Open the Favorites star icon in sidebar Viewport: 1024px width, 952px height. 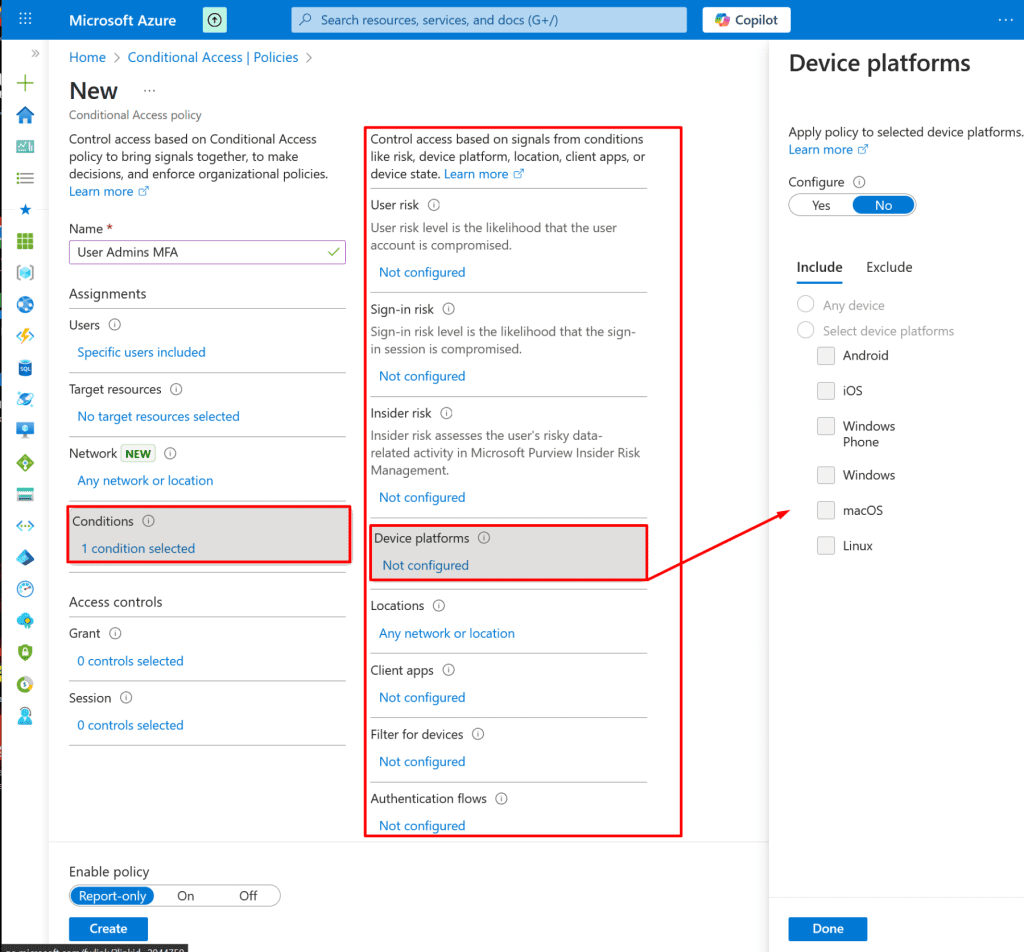click(25, 210)
